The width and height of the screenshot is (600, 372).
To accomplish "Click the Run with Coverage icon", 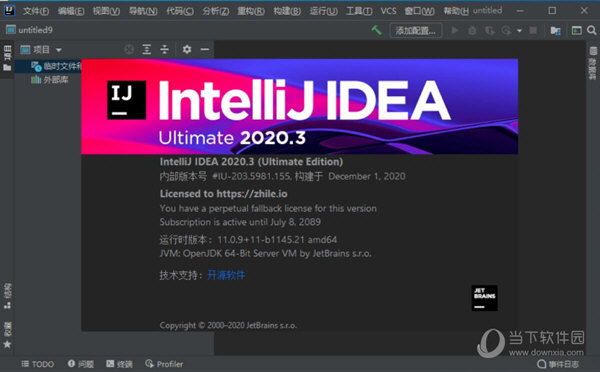I will [489, 30].
